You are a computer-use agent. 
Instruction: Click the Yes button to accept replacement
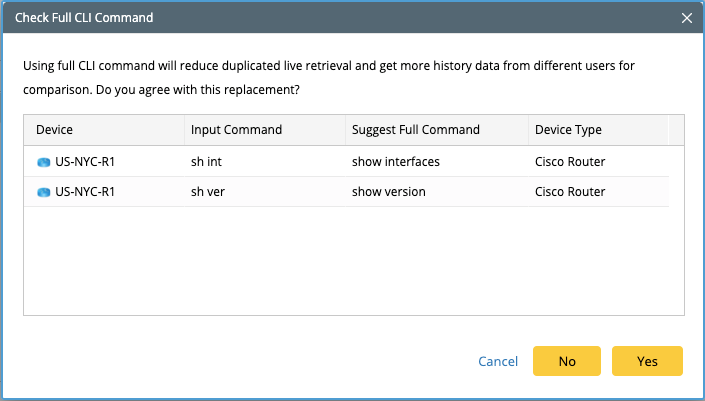647,361
